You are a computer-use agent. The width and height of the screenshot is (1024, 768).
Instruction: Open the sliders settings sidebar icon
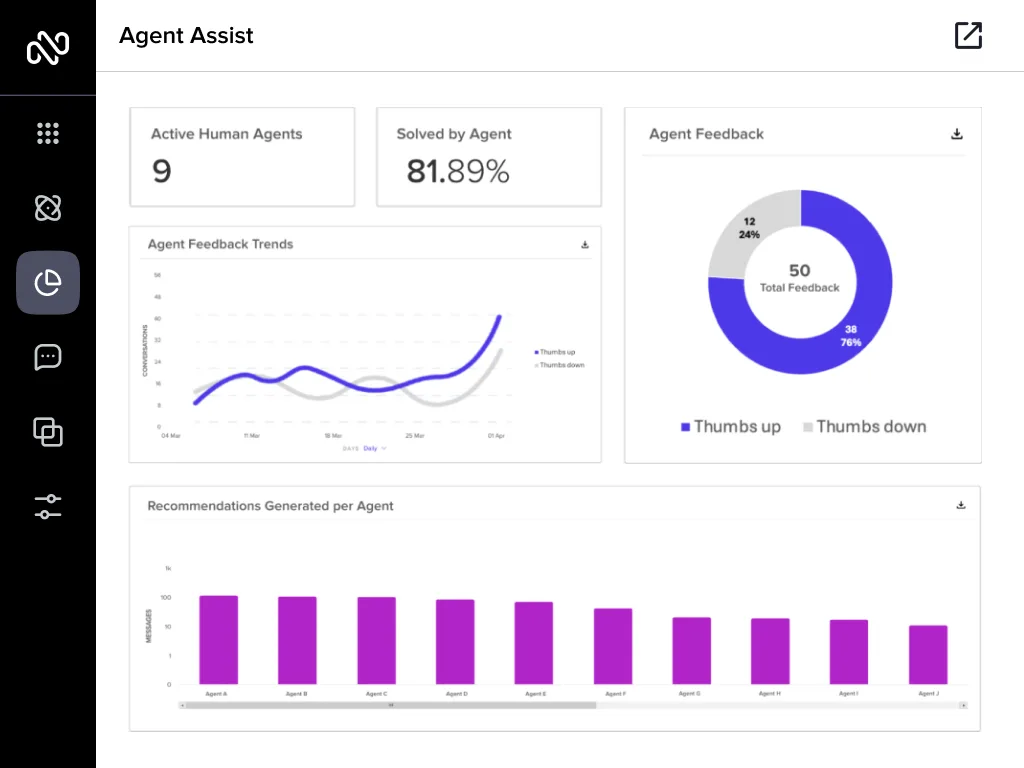coord(48,507)
